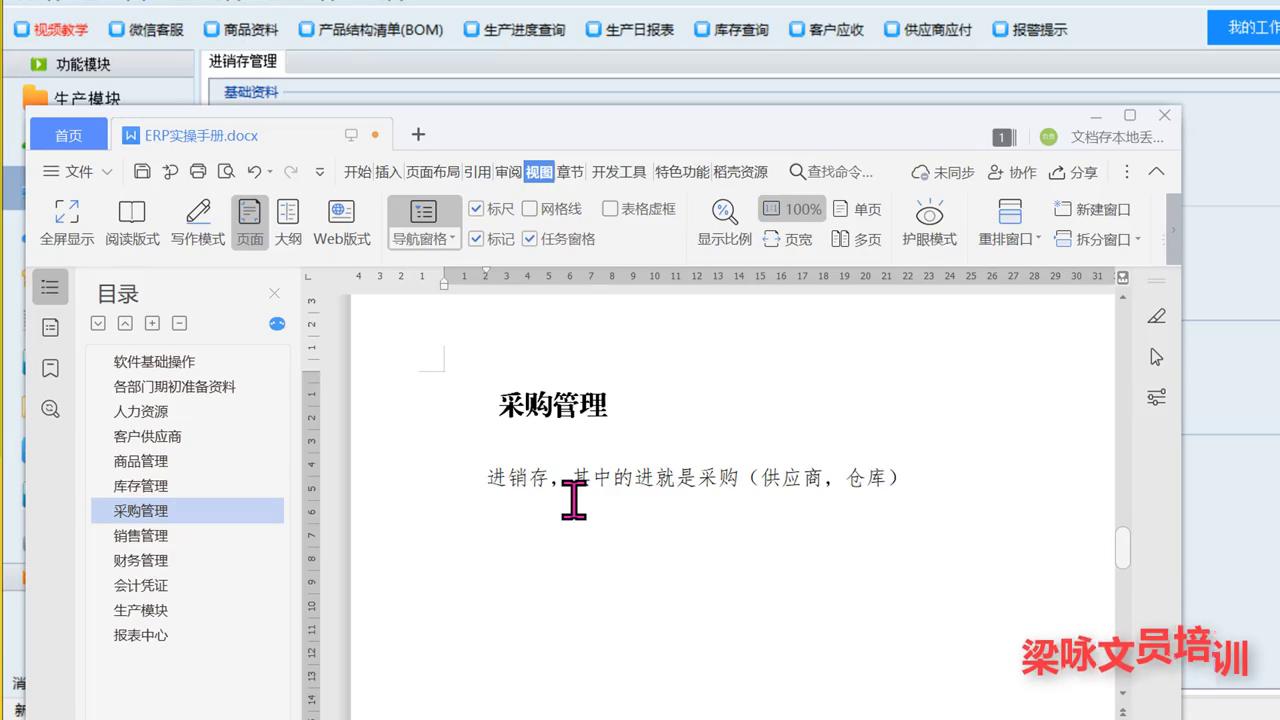The image size is (1280, 720).
Task: Open the 导航窗格 dropdown menu
Action: coord(452,238)
